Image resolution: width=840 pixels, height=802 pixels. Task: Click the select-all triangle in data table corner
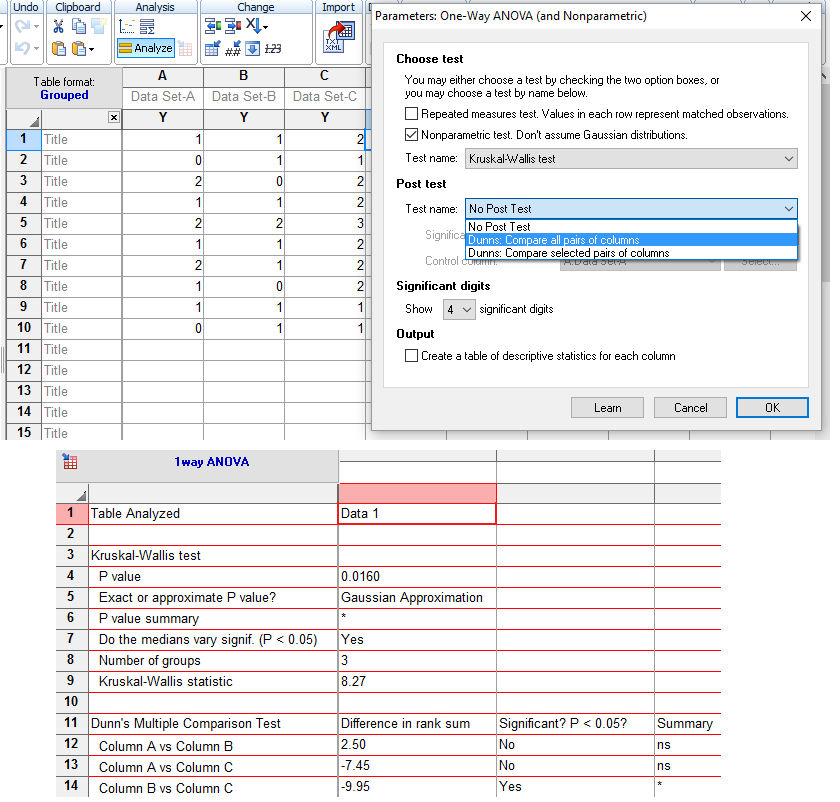(34, 121)
